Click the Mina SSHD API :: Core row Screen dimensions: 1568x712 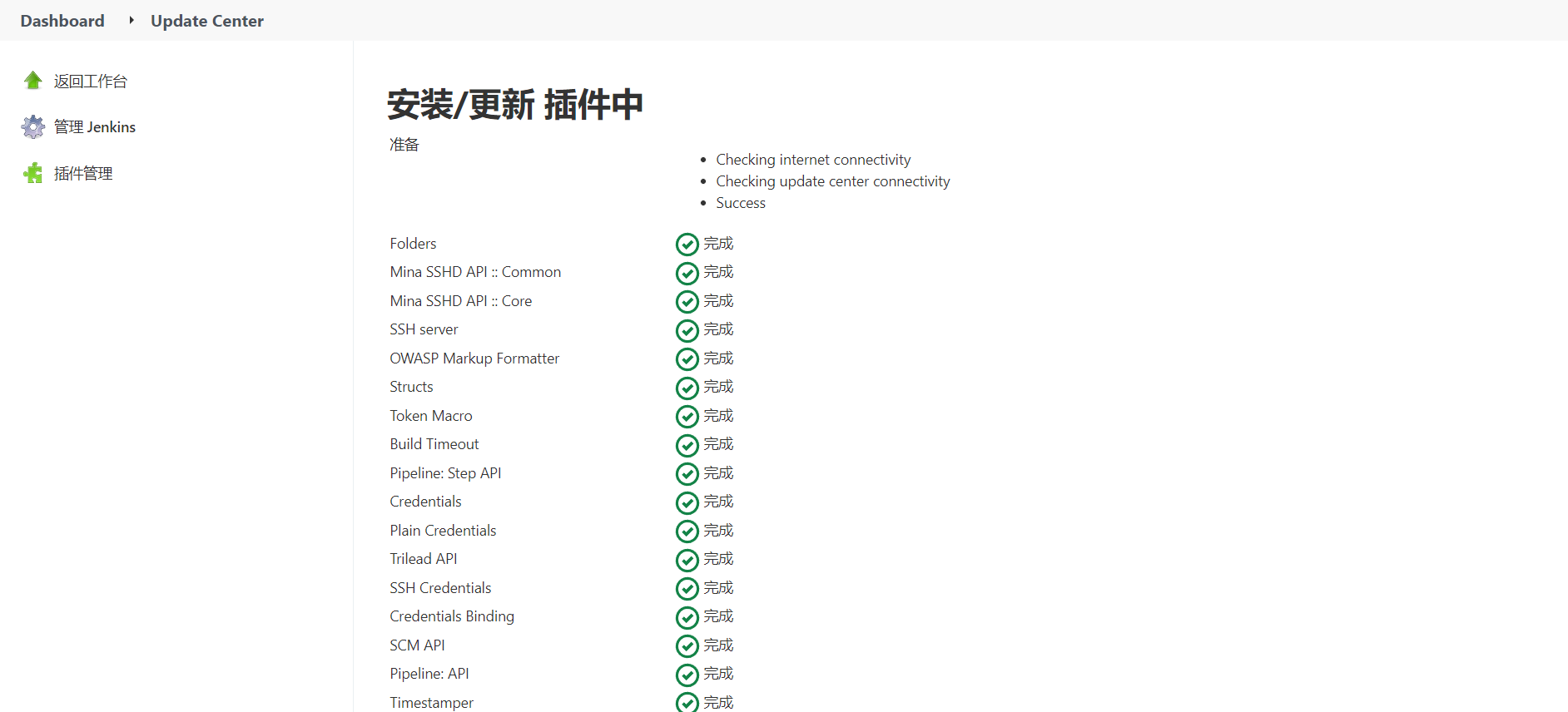(460, 301)
